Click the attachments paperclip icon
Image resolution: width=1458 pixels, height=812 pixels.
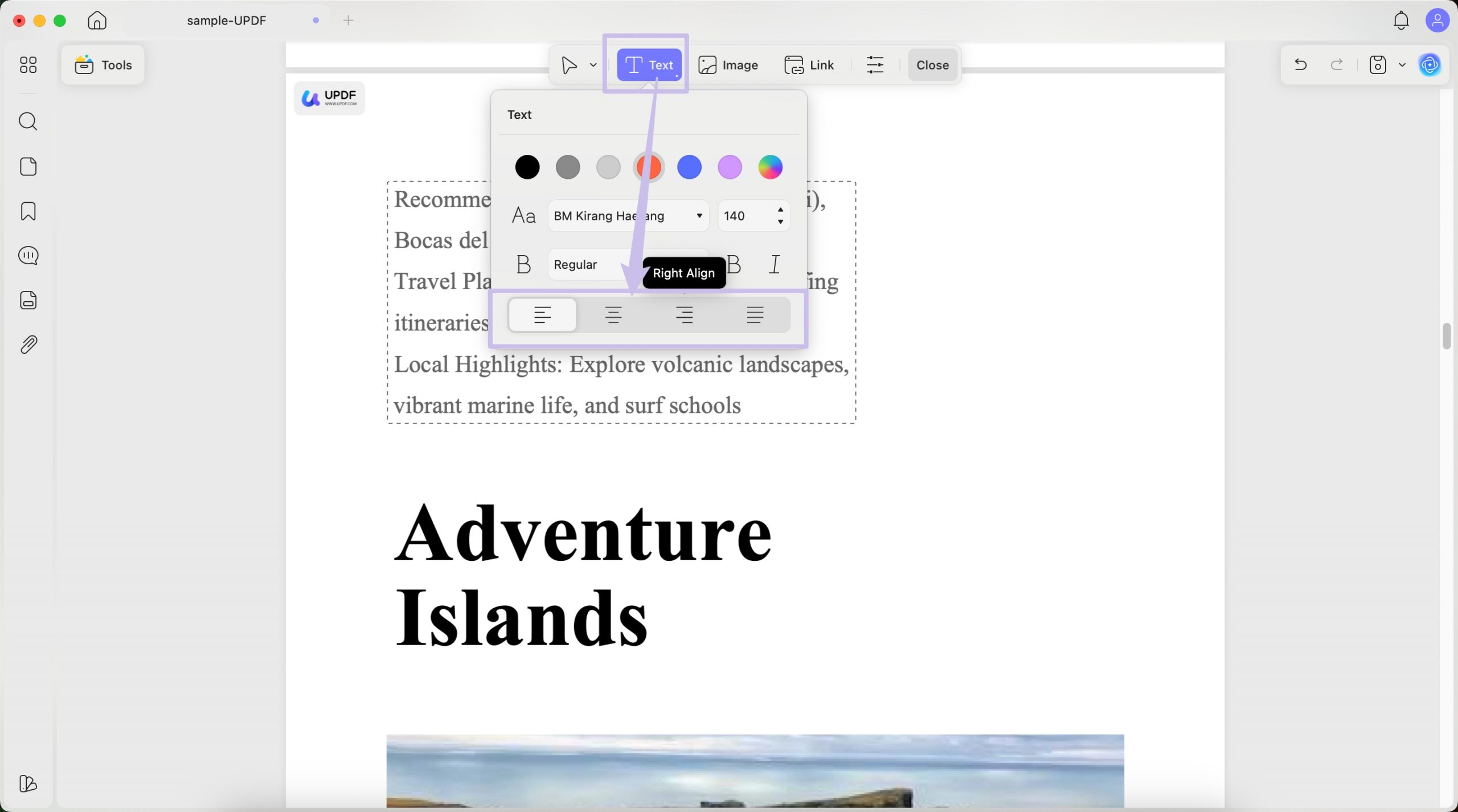[28, 344]
